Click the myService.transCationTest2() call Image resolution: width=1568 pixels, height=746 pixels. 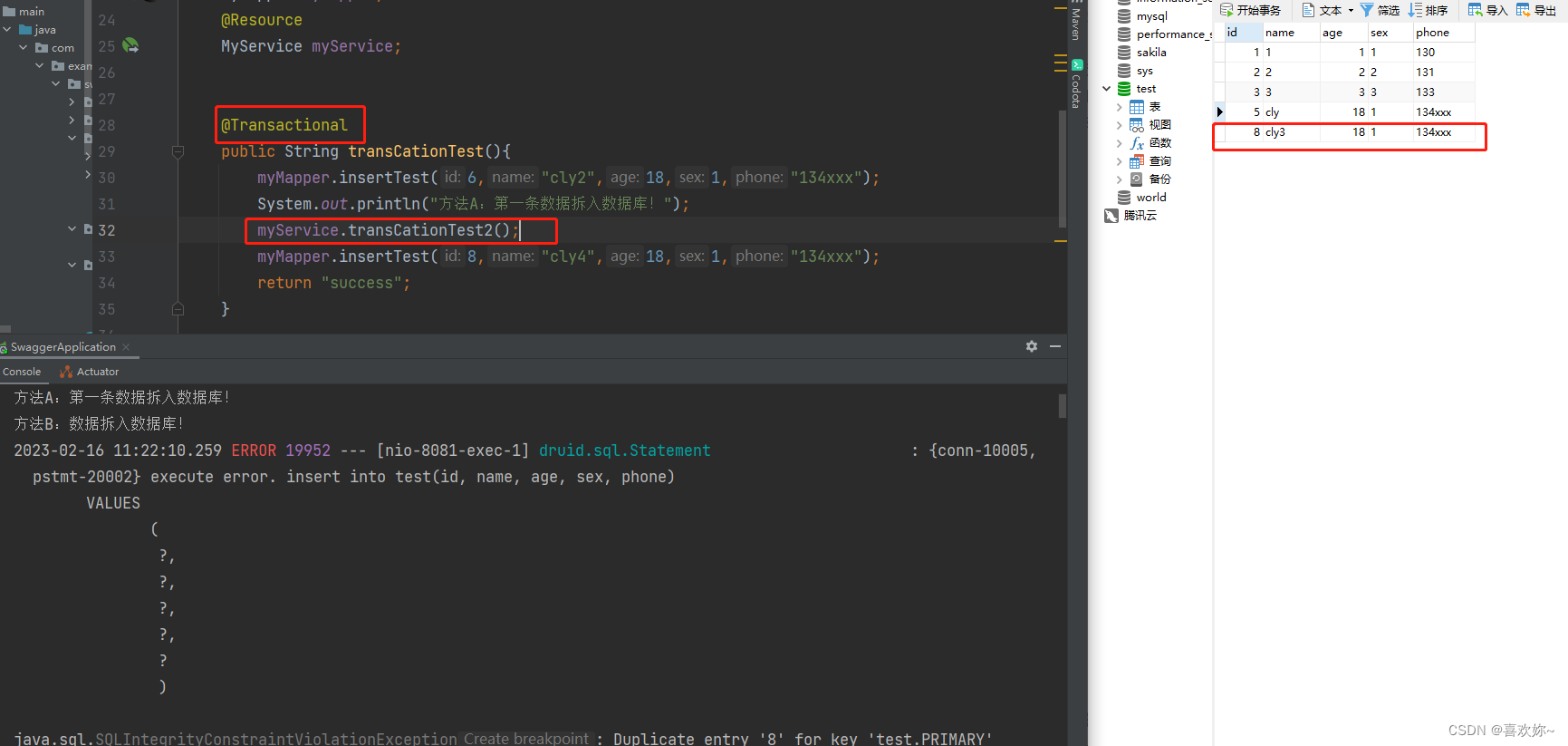[388, 230]
